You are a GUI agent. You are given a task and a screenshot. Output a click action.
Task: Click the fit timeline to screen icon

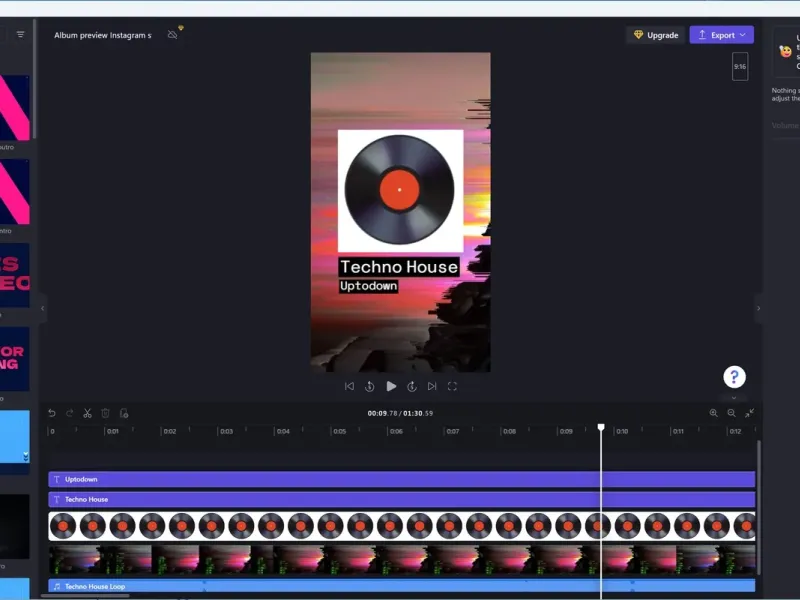pos(749,413)
